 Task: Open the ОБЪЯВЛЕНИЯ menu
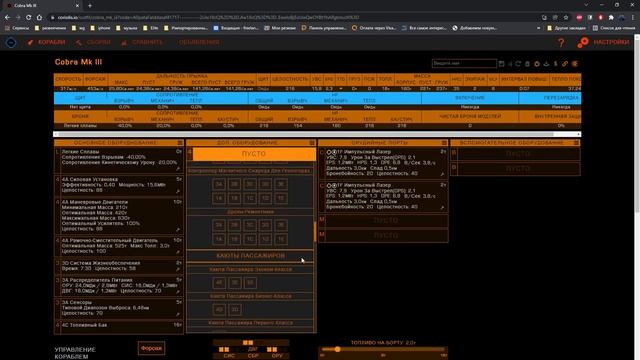point(199,42)
